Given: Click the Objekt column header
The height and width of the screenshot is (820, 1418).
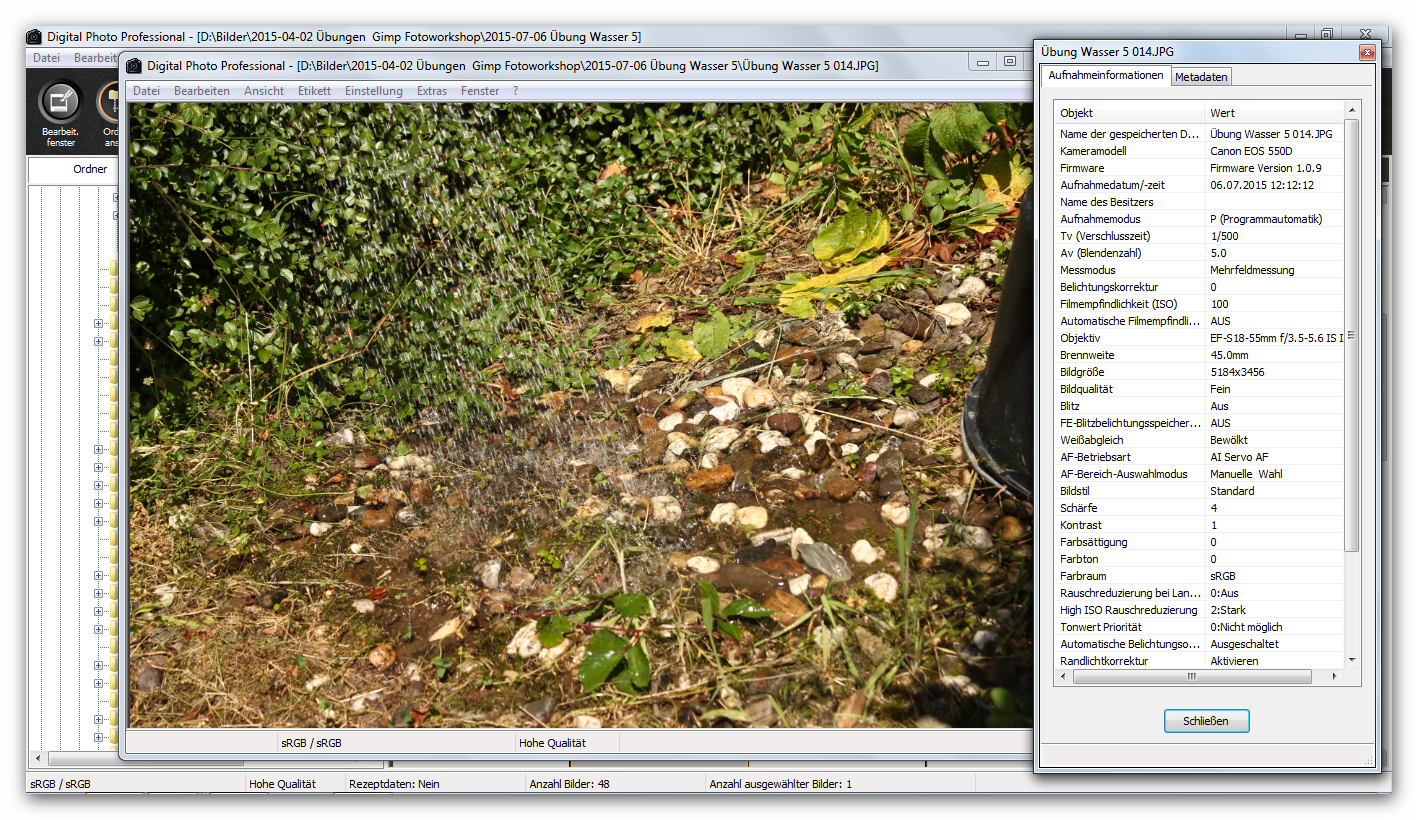Looking at the screenshot, I should click(1129, 113).
